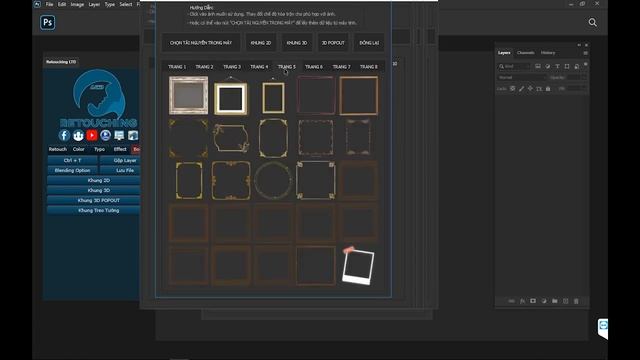Click the layer search Kind field
Screen dimensions: 640x360
coord(514,66)
